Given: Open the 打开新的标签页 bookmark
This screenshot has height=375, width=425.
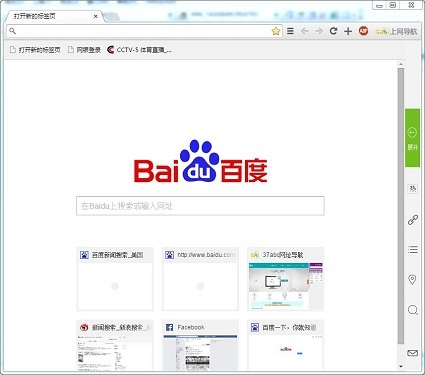Looking at the screenshot, I should [35, 50].
